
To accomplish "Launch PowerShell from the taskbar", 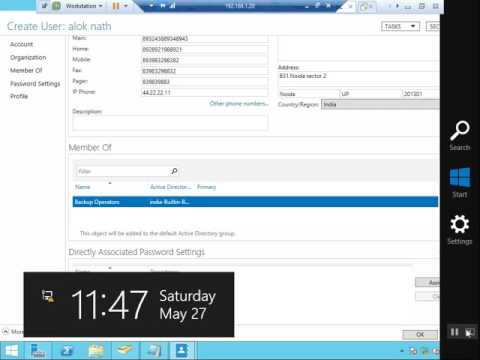I will (67, 351).
